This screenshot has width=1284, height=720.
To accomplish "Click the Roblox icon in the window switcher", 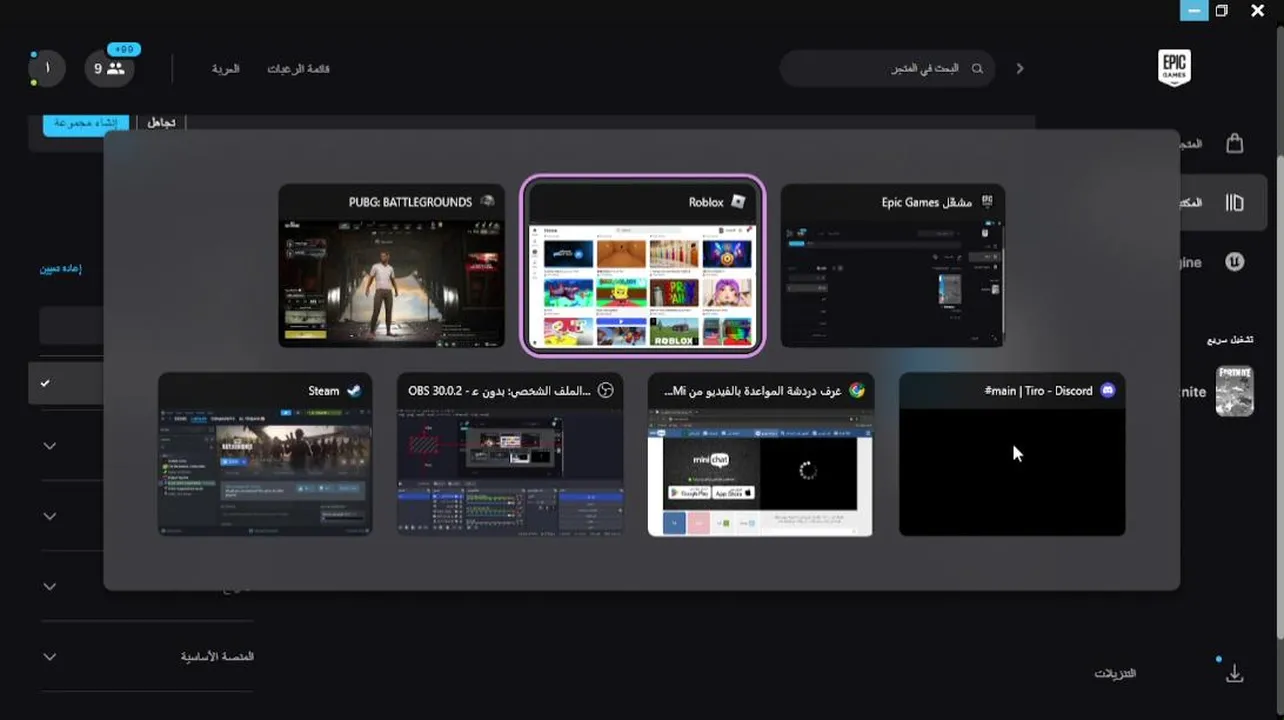I will [x=738, y=202].
